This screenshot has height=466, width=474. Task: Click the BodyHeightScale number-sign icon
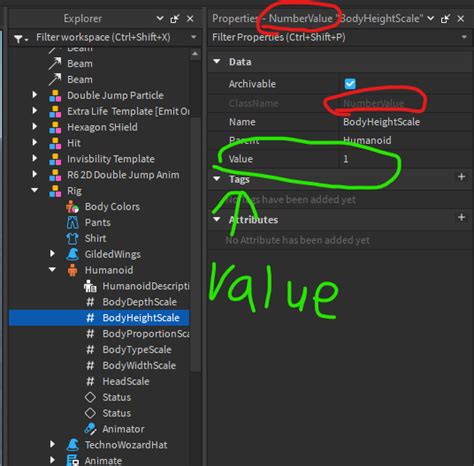[x=90, y=318]
